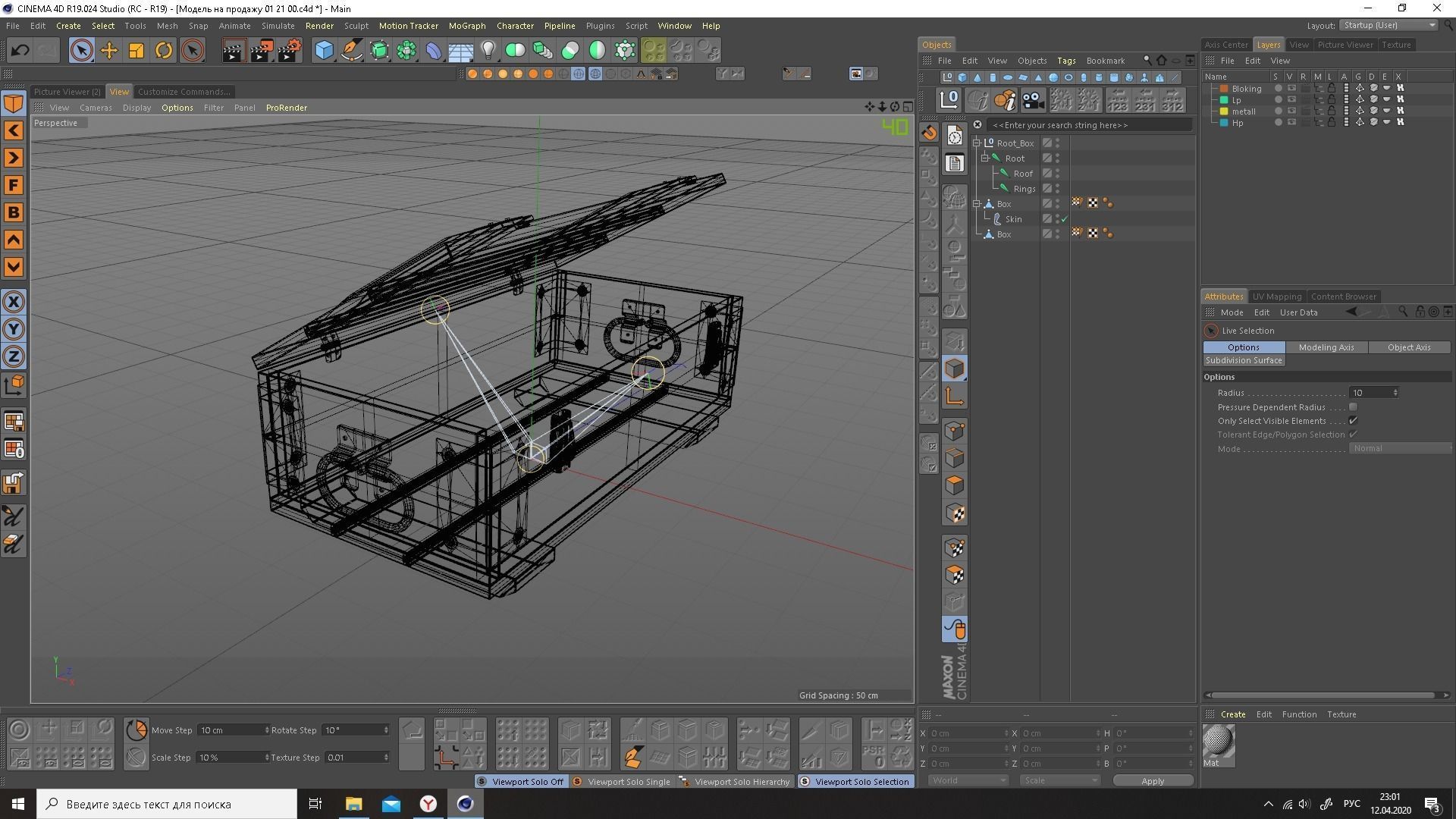
Task: Switch to the Layers tab
Action: coord(1268,45)
